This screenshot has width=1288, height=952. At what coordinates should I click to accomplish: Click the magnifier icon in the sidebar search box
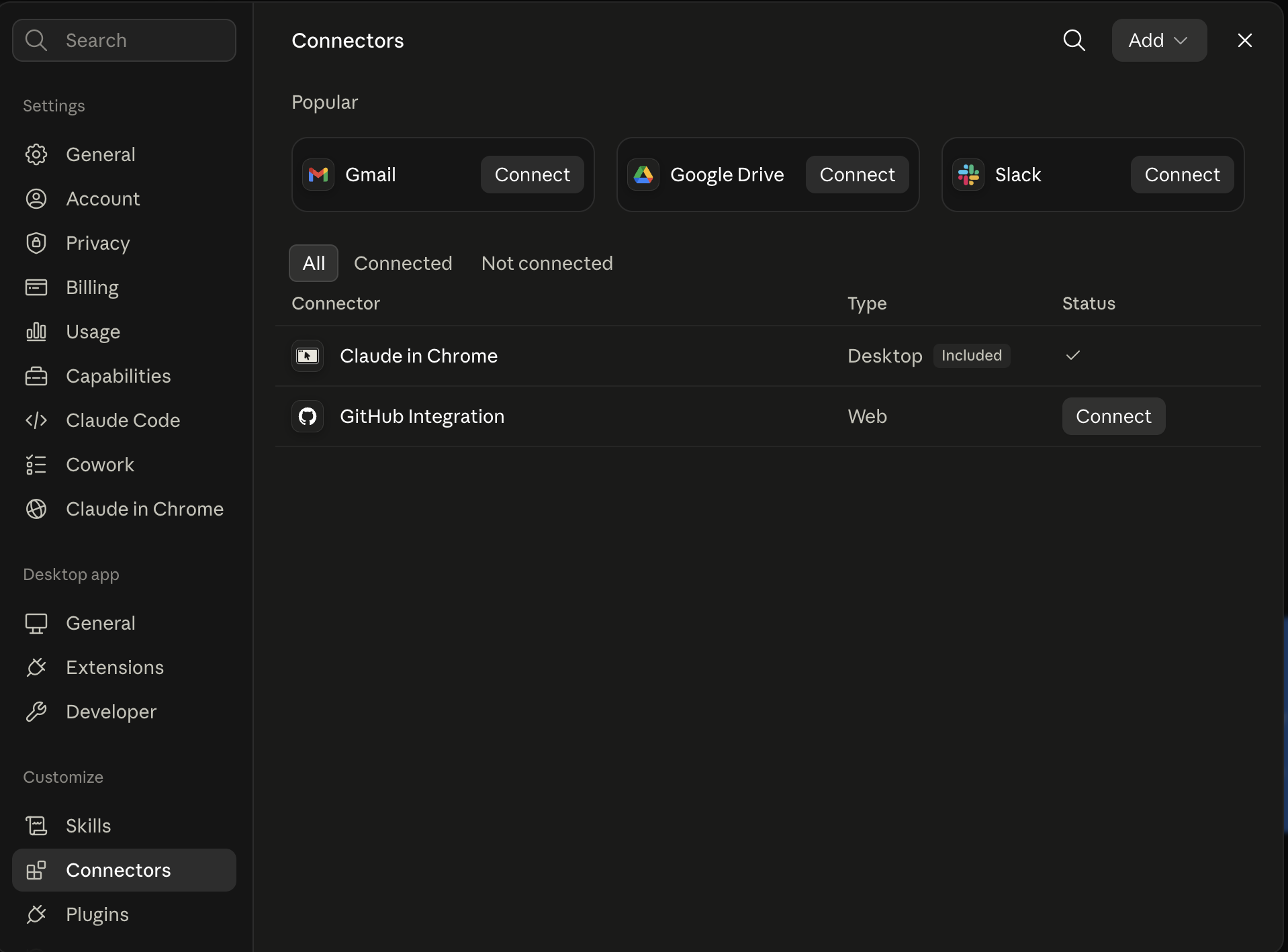pos(36,40)
